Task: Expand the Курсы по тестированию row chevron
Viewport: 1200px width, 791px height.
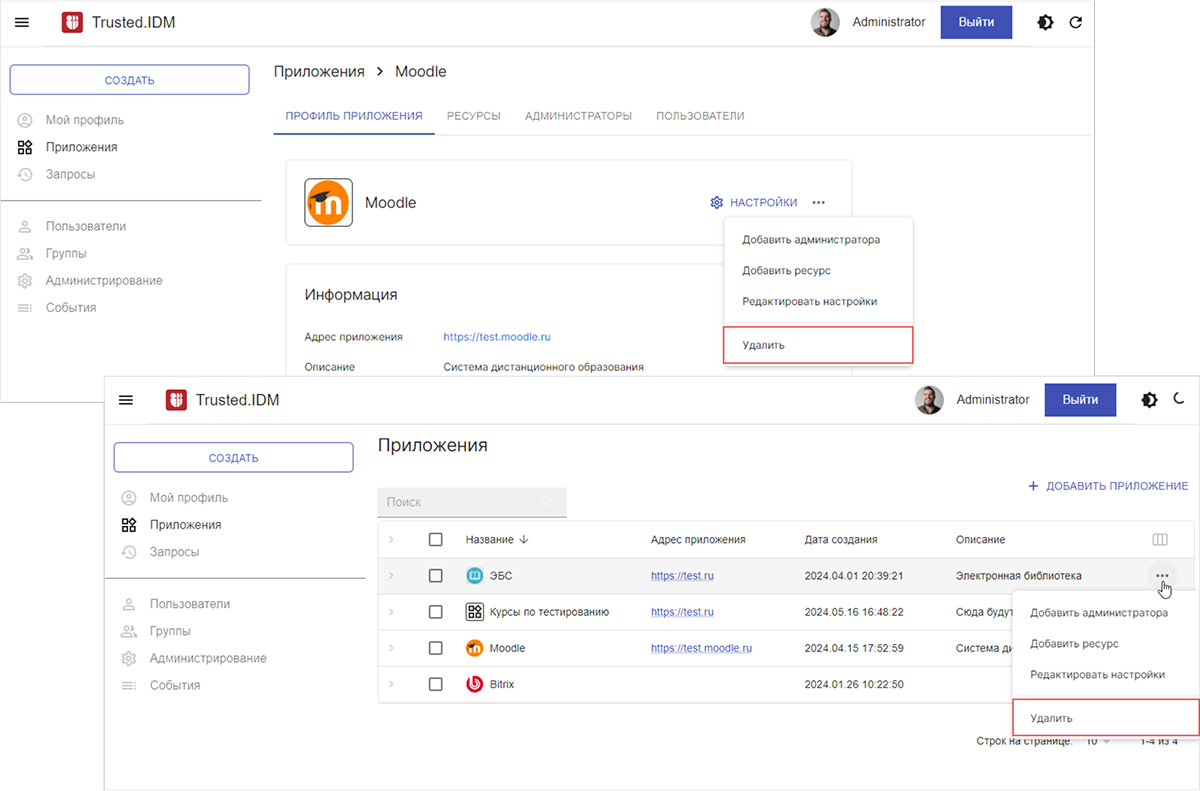Action: (x=391, y=612)
